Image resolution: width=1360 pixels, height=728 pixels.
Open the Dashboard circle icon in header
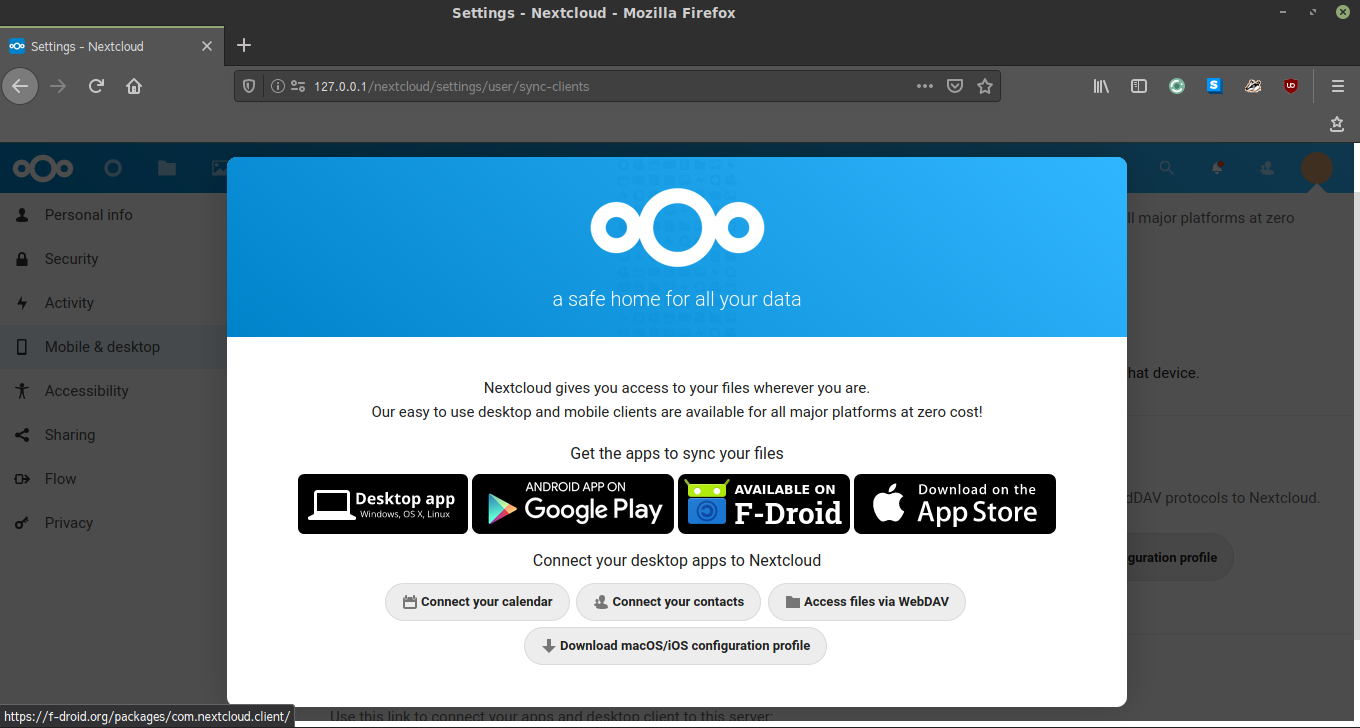click(113, 168)
